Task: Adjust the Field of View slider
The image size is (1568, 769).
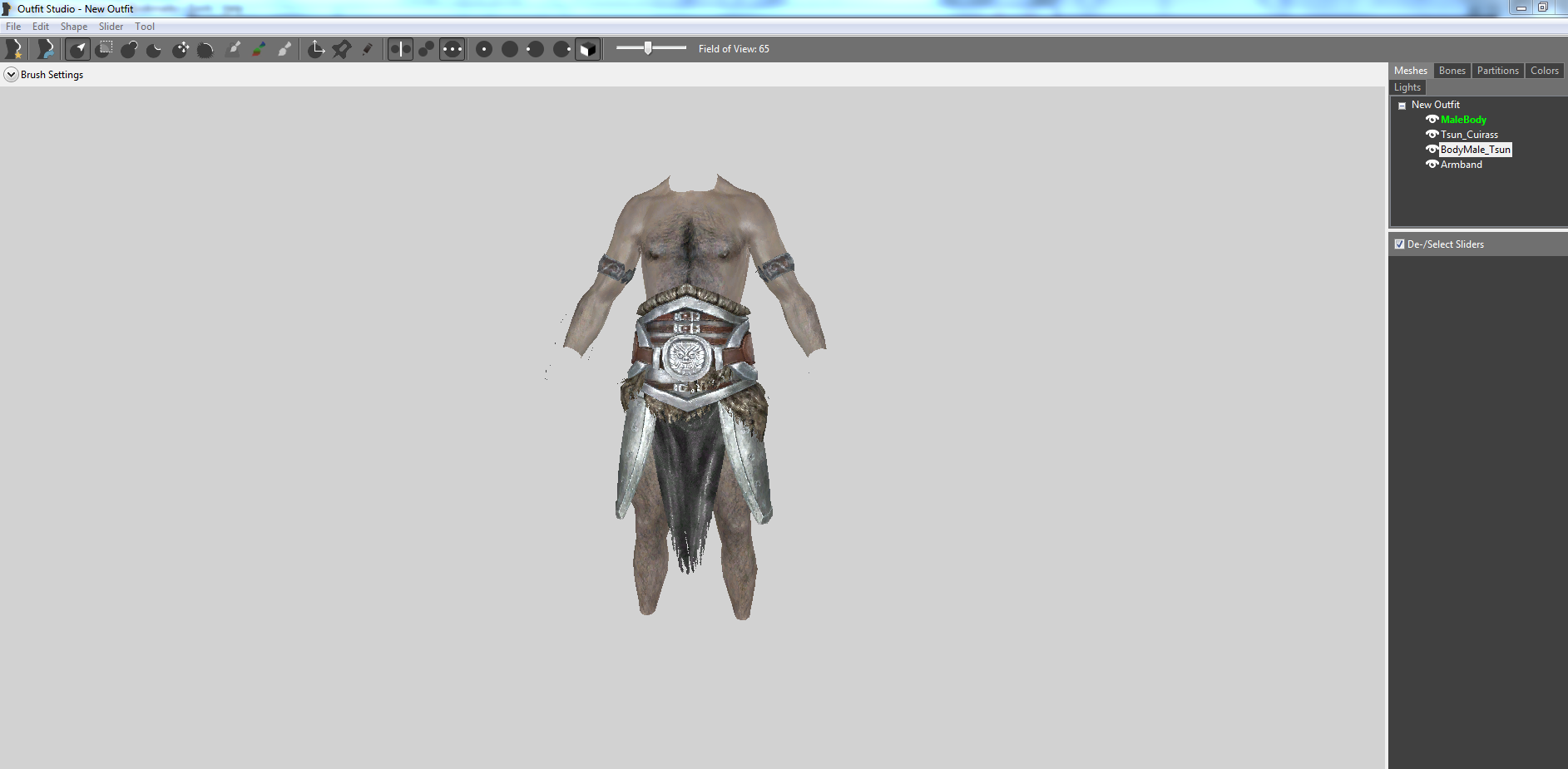Action: pos(648,48)
